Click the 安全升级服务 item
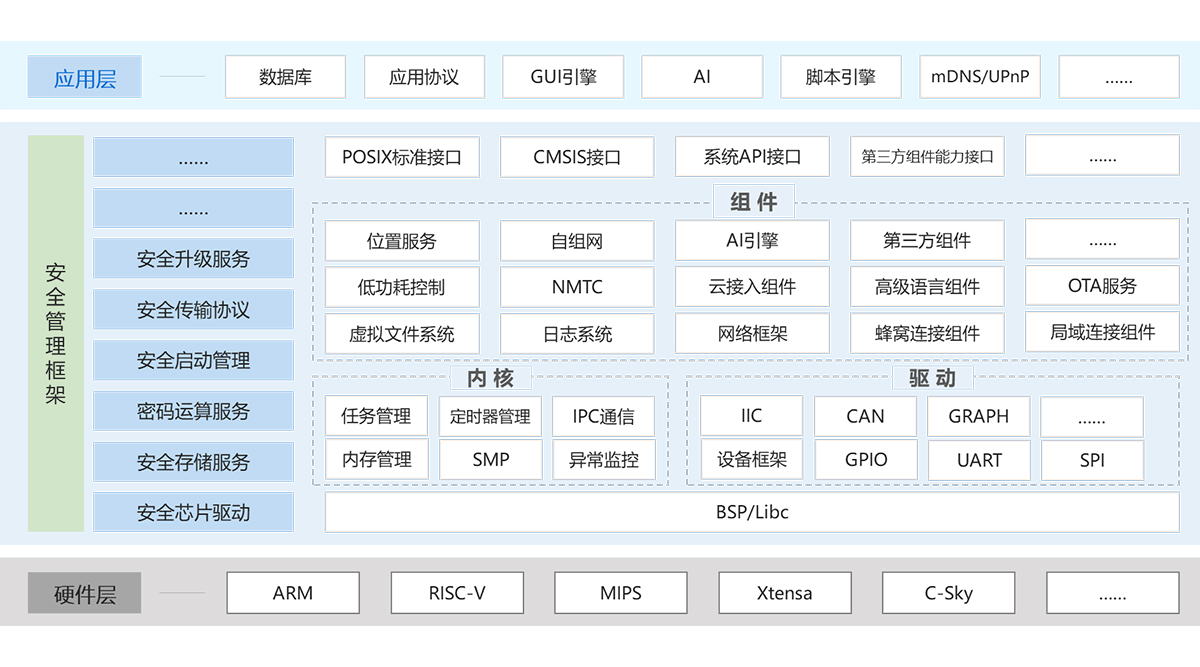The width and height of the screenshot is (1200, 667). tap(193, 259)
